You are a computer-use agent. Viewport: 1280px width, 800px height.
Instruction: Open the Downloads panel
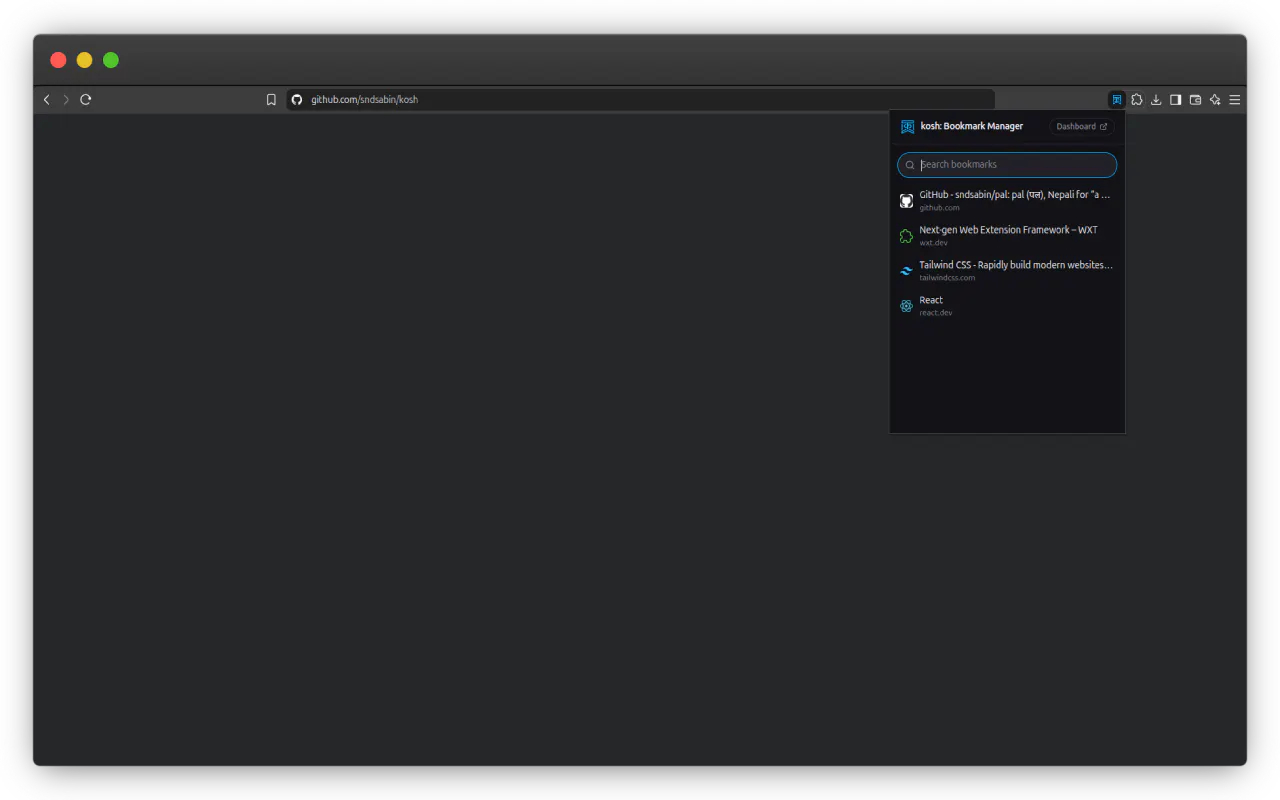coord(1156,100)
